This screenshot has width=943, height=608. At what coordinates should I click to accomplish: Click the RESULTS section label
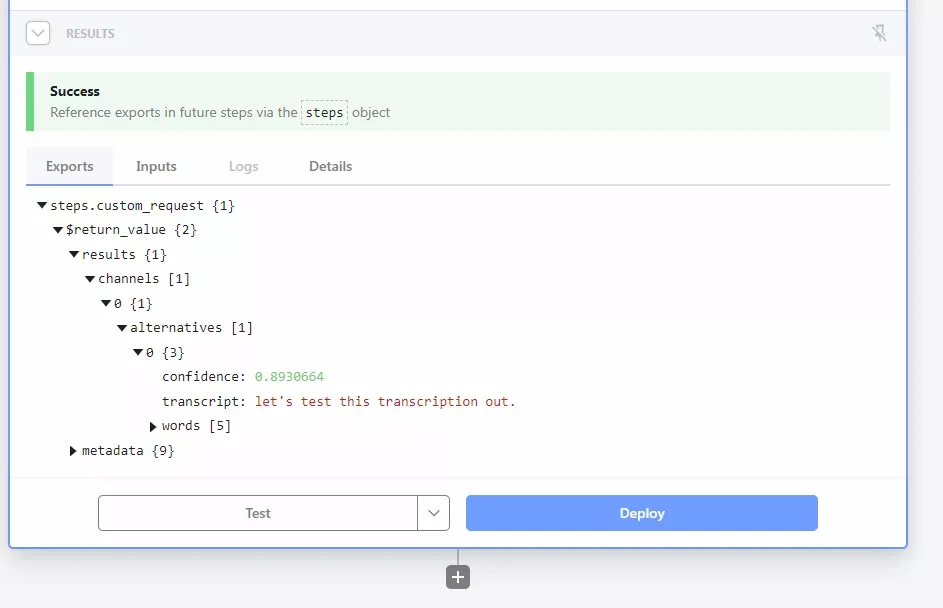pyautogui.click(x=90, y=34)
